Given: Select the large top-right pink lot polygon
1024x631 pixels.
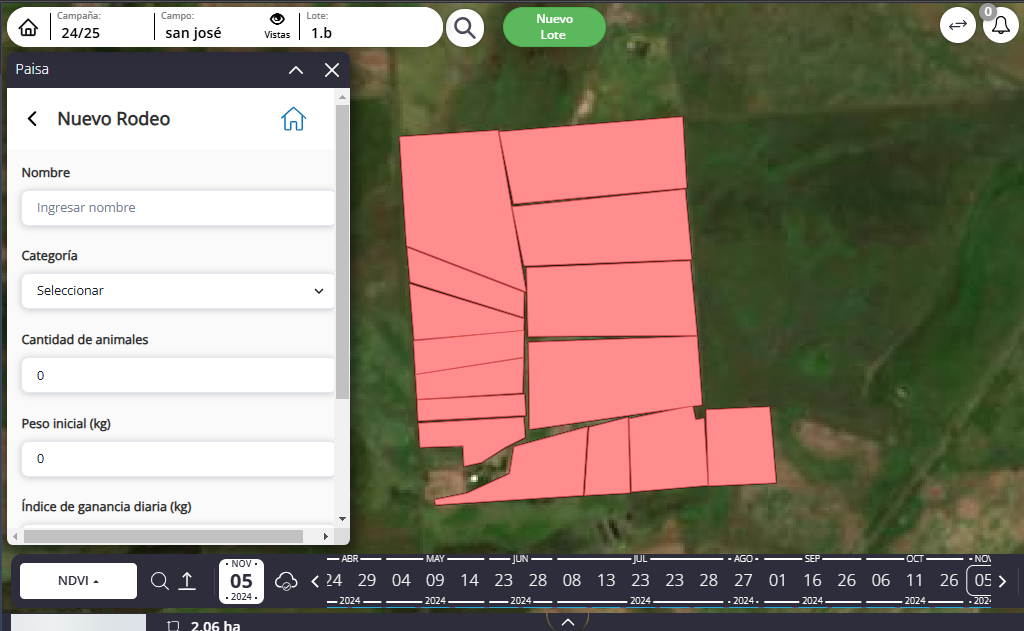Looking at the screenshot, I should coord(594,160).
